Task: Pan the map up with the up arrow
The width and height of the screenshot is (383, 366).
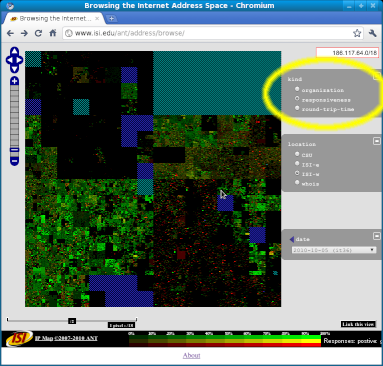Action: point(14,52)
